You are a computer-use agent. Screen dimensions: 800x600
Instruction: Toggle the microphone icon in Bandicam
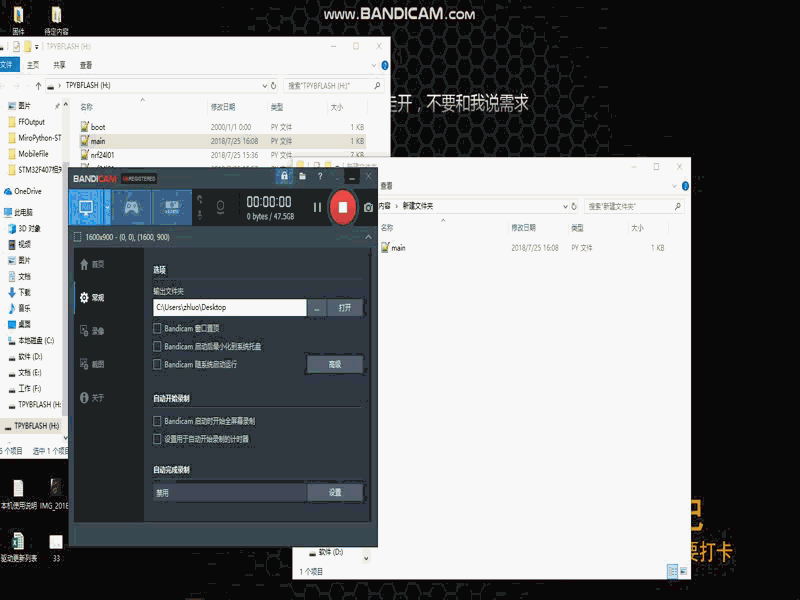coord(200,215)
